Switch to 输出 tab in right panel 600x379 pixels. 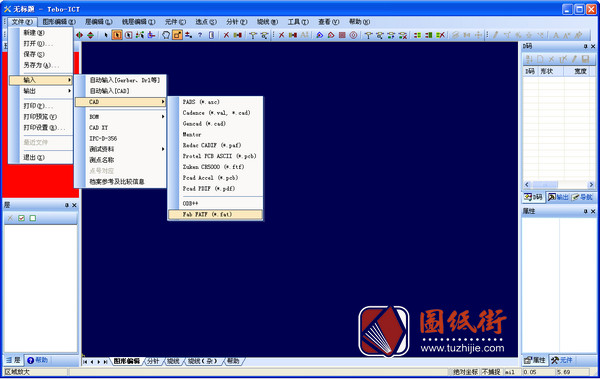(558, 197)
